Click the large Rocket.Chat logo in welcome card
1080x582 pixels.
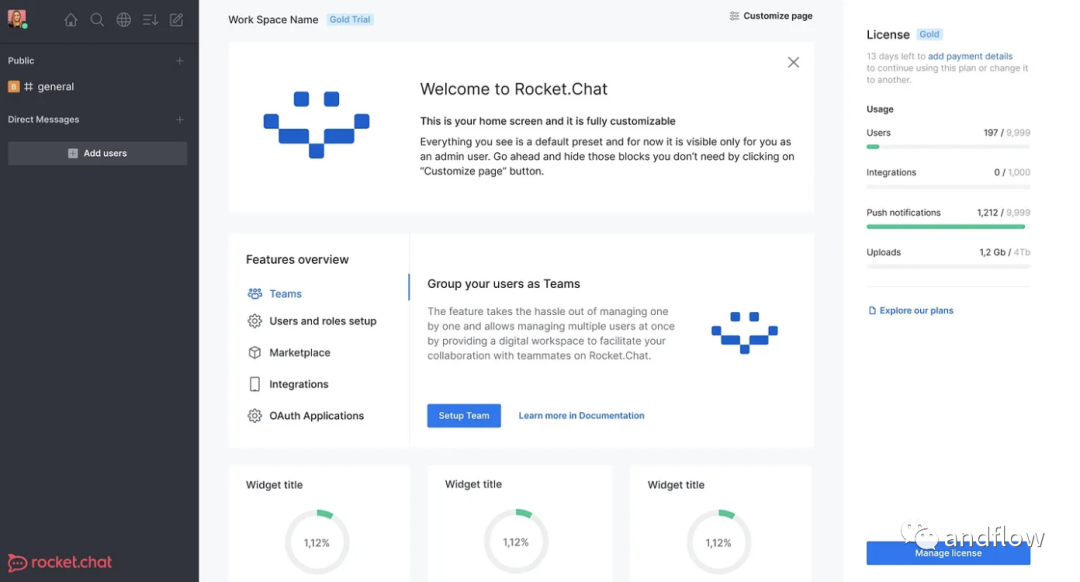tap(316, 125)
